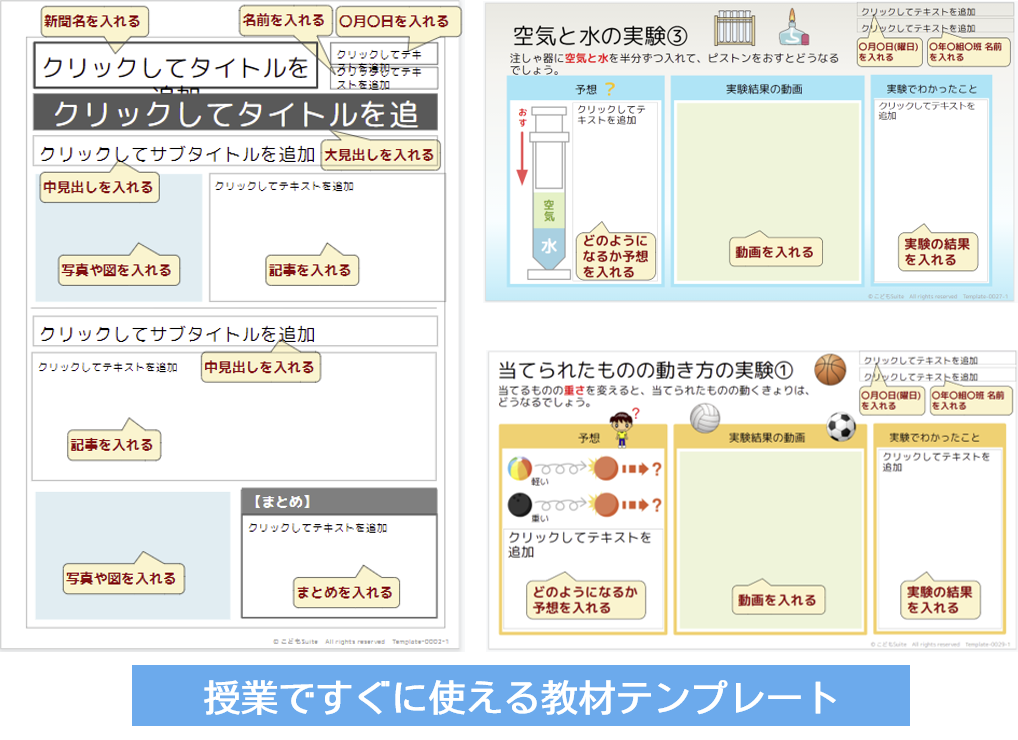Click the まとめを入れる callout

pos(344,592)
